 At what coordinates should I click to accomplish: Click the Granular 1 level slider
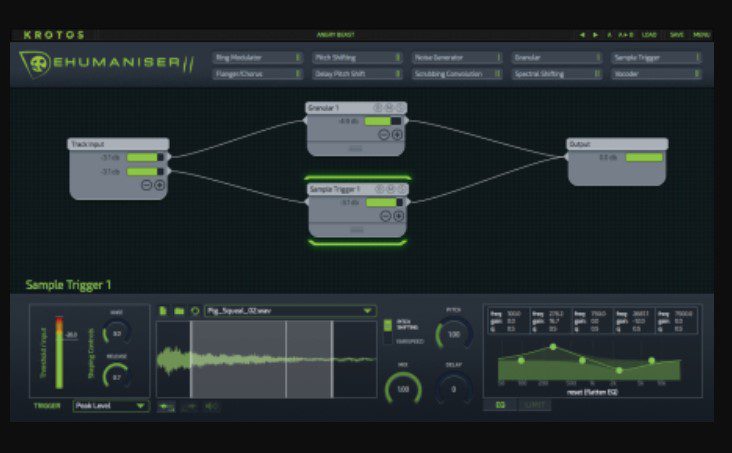coord(383,121)
